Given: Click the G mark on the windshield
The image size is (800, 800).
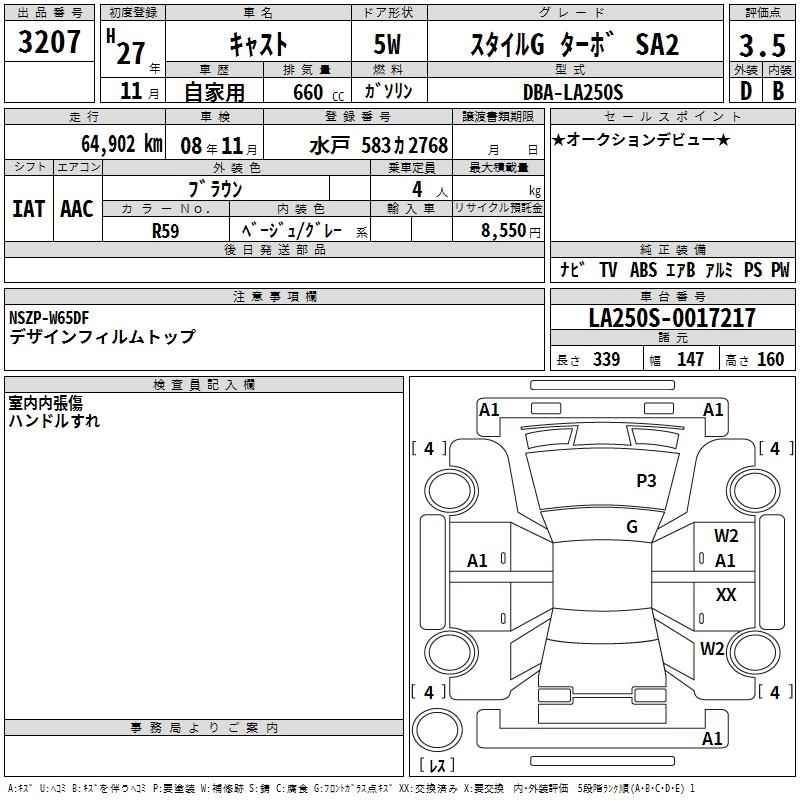Looking at the screenshot, I should [x=632, y=527].
